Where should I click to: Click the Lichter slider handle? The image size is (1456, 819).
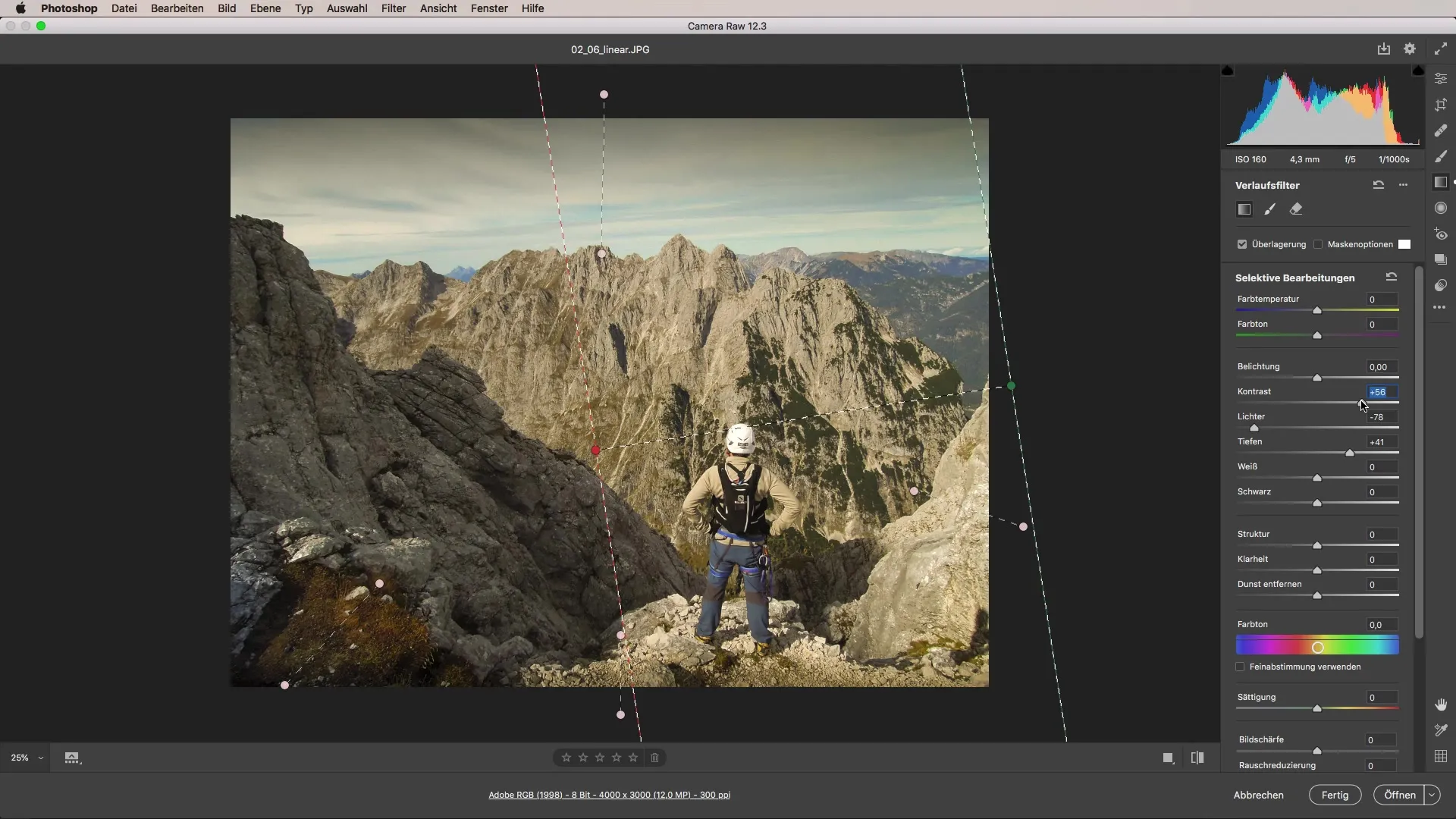(1254, 428)
